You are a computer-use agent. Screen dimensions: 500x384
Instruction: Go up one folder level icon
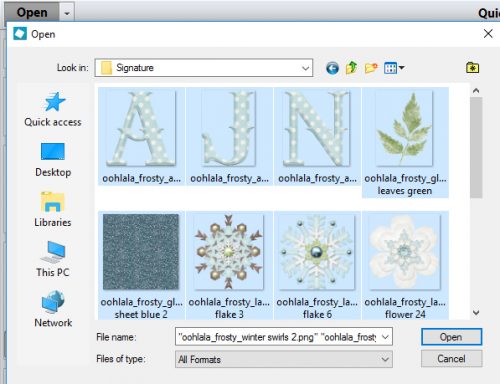point(351,68)
